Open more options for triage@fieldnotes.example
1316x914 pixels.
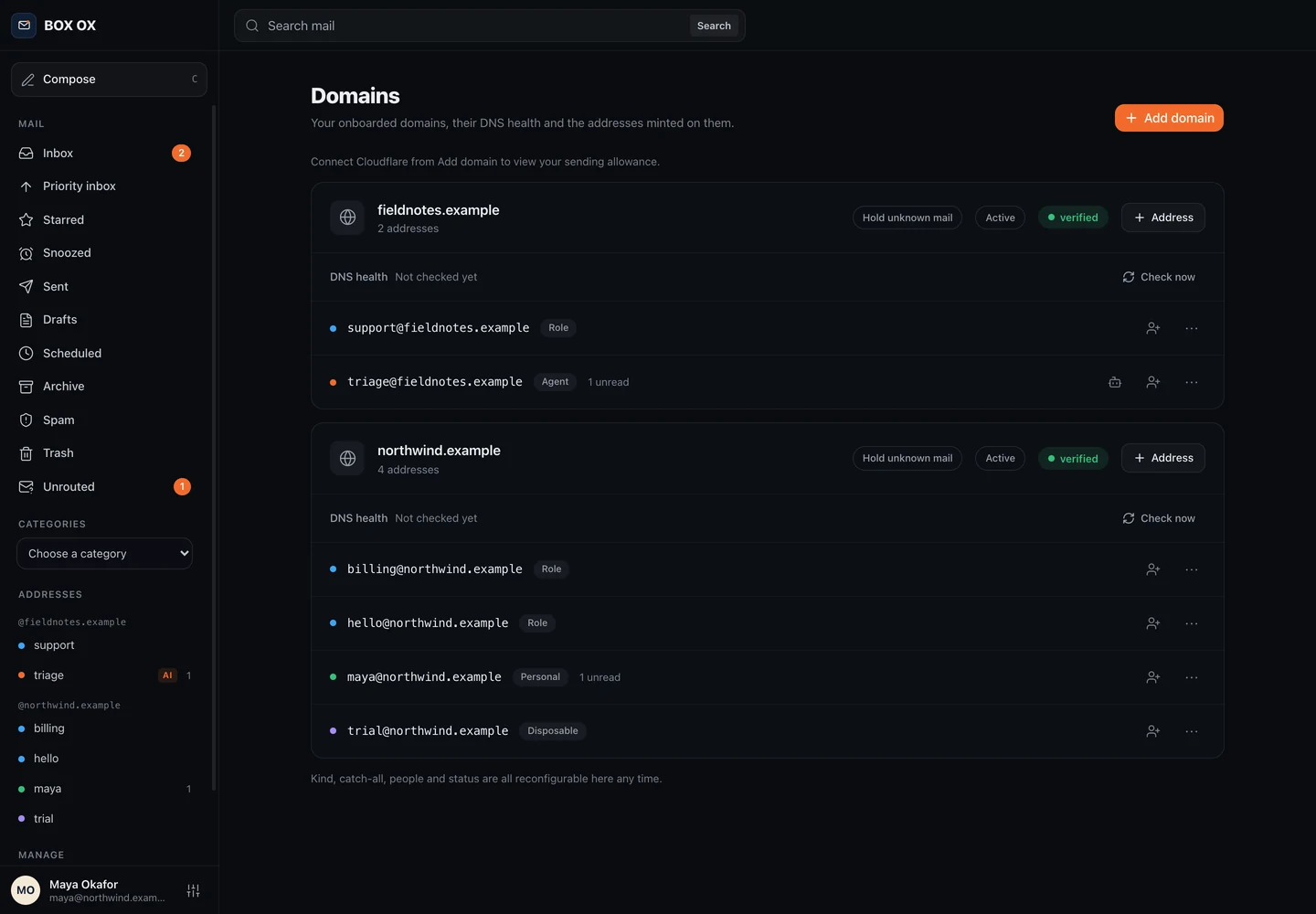click(x=1192, y=382)
